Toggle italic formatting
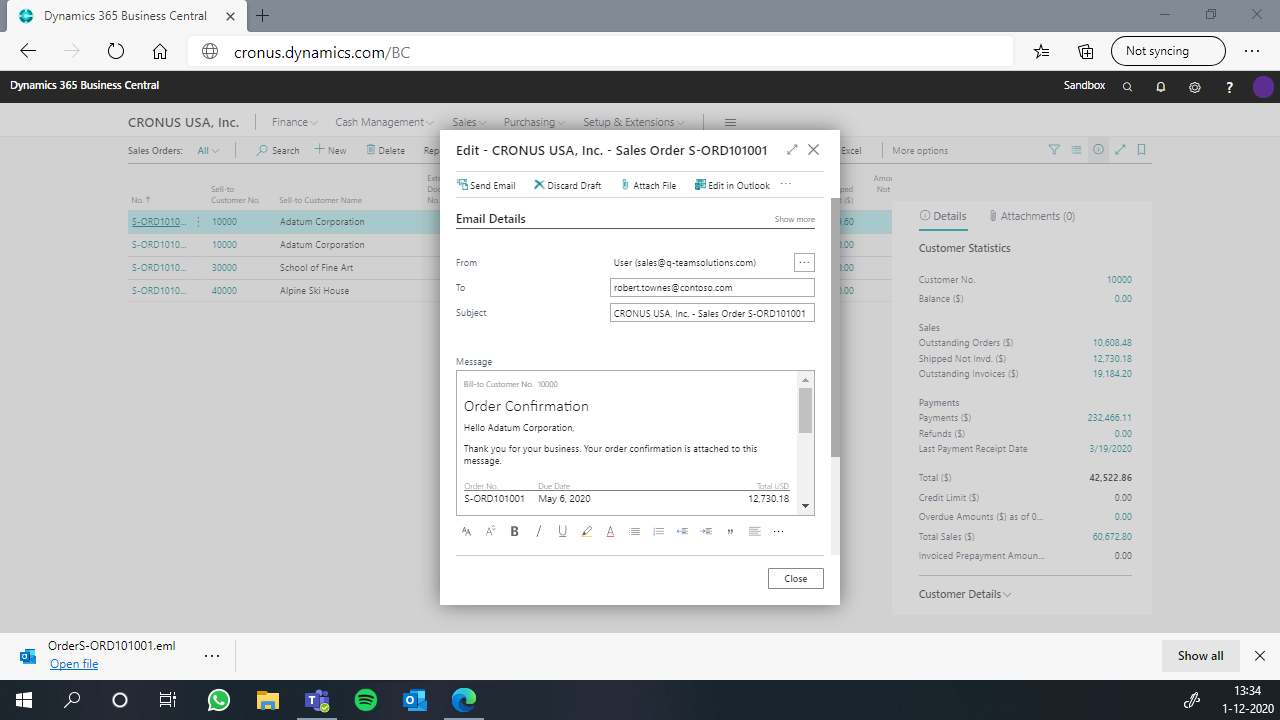This screenshot has height=720, width=1280. click(538, 532)
